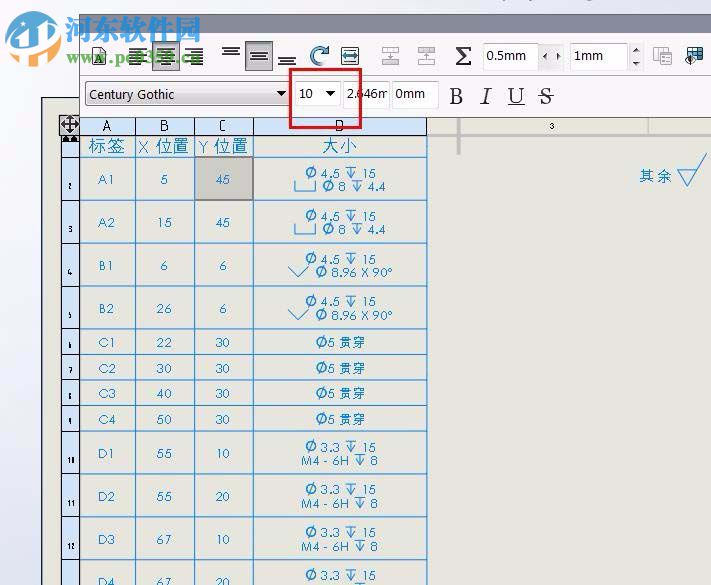Select the size cell of row B1
The height and width of the screenshot is (585, 711).
click(340, 265)
